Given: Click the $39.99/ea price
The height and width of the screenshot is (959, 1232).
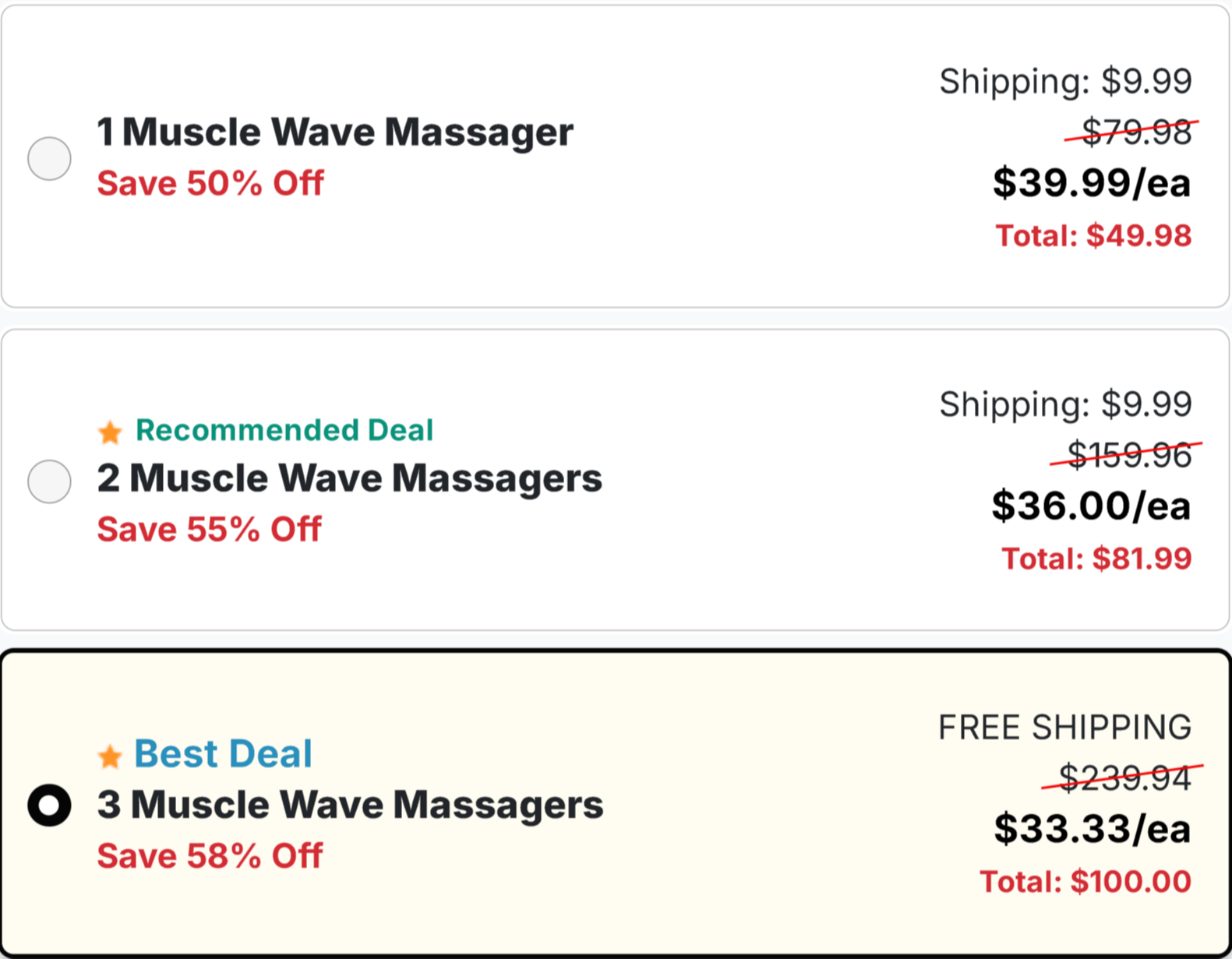Looking at the screenshot, I should click(x=1091, y=183).
